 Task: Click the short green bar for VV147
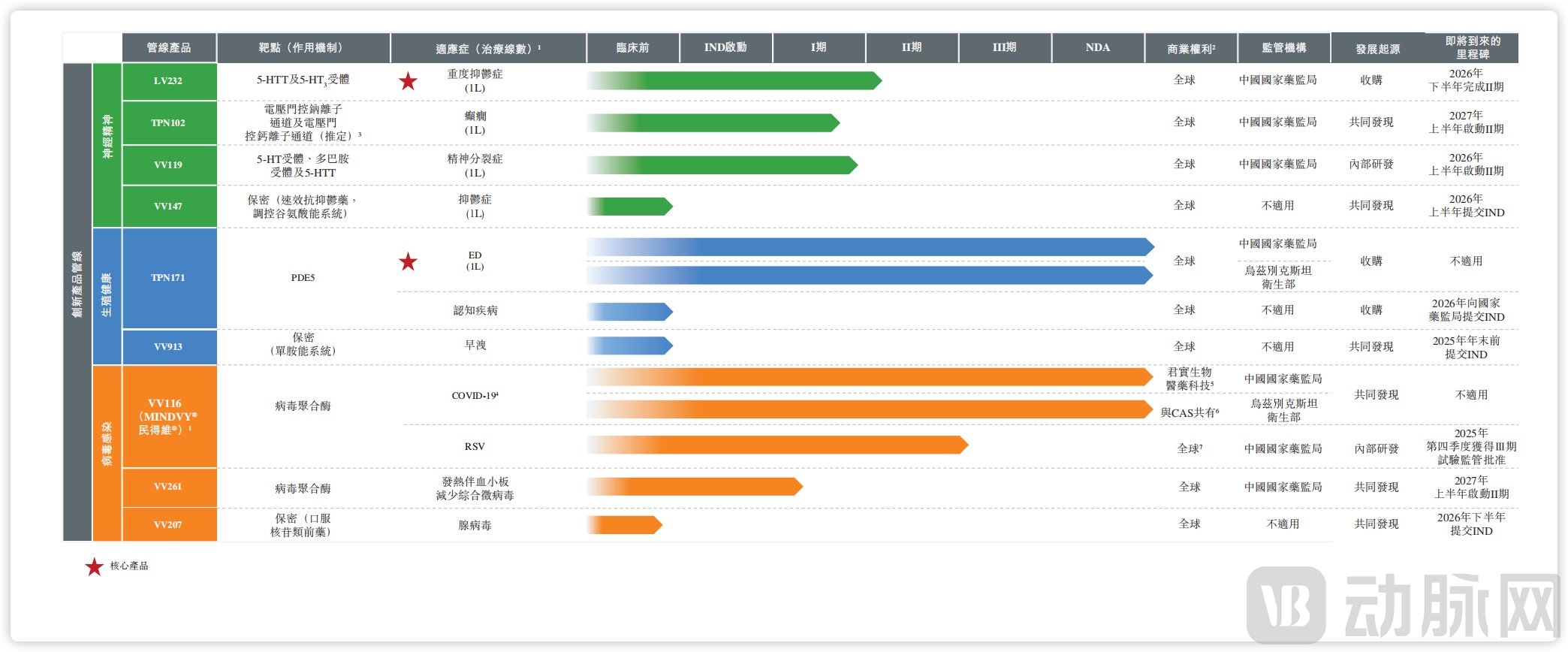point(630,206)
